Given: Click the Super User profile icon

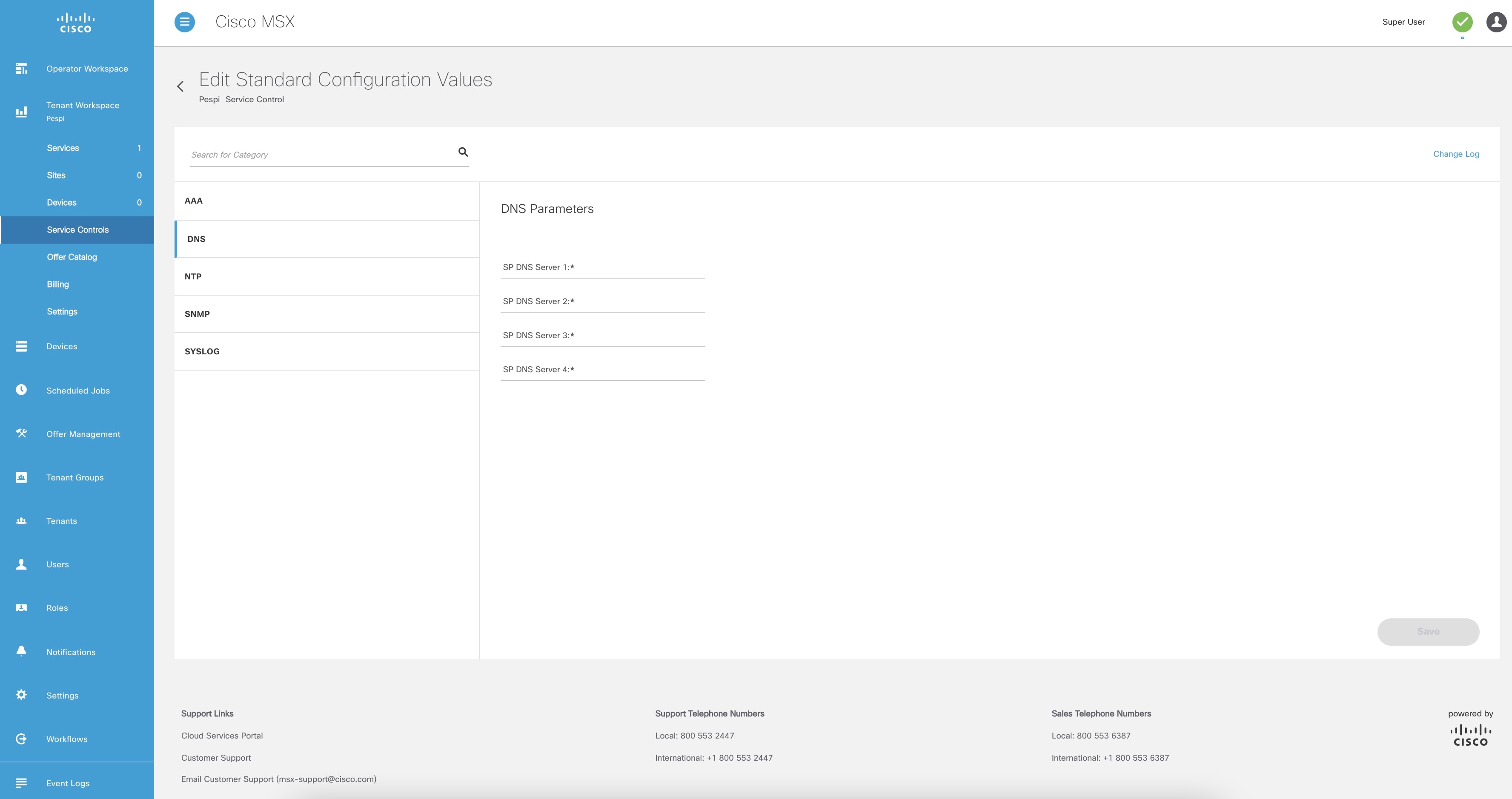Looking at the screenshot, I should [x=1492, y=21].
